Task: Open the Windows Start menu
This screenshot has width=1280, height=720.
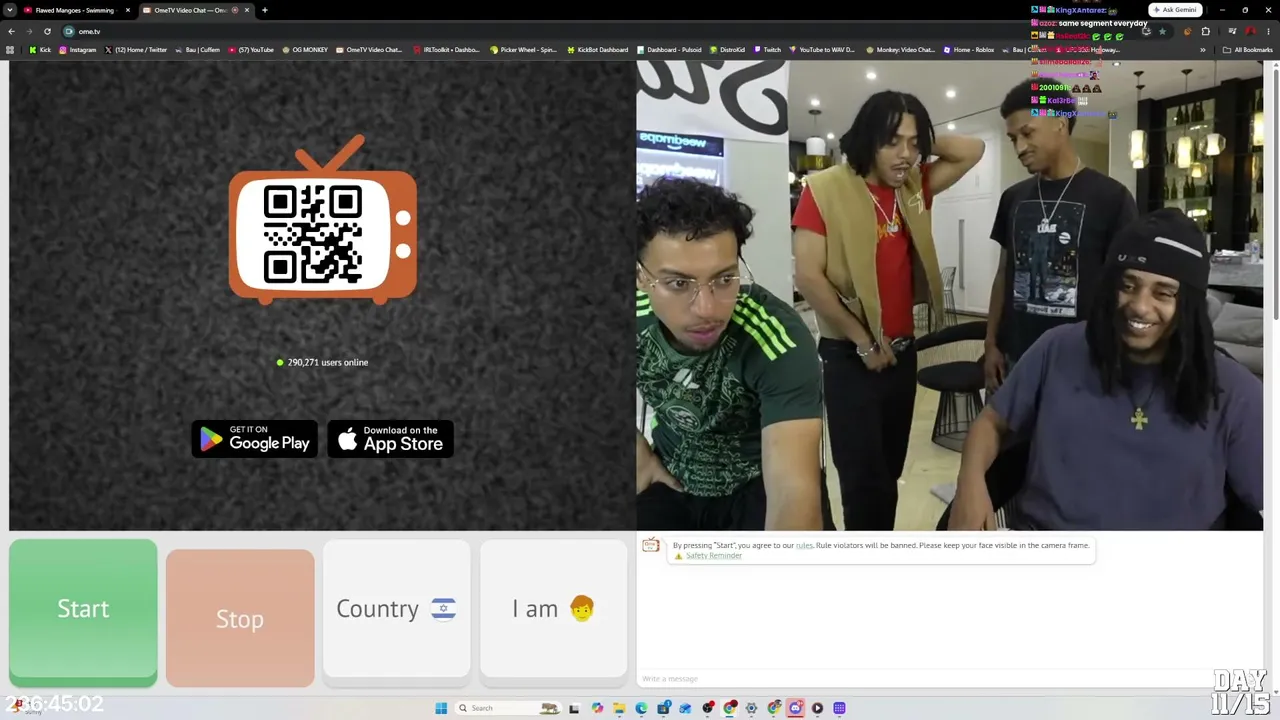Action: pyautogui.click(x=441, y=708)
